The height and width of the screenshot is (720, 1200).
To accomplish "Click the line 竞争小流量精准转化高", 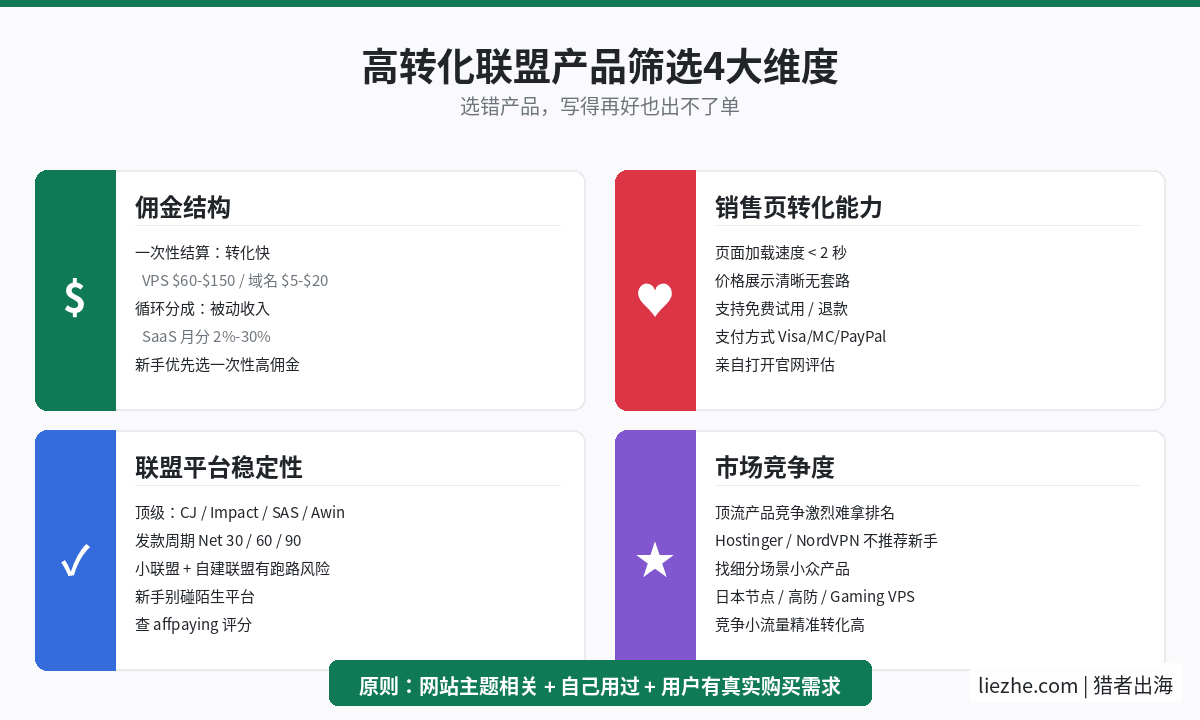I will pos(790,625).
